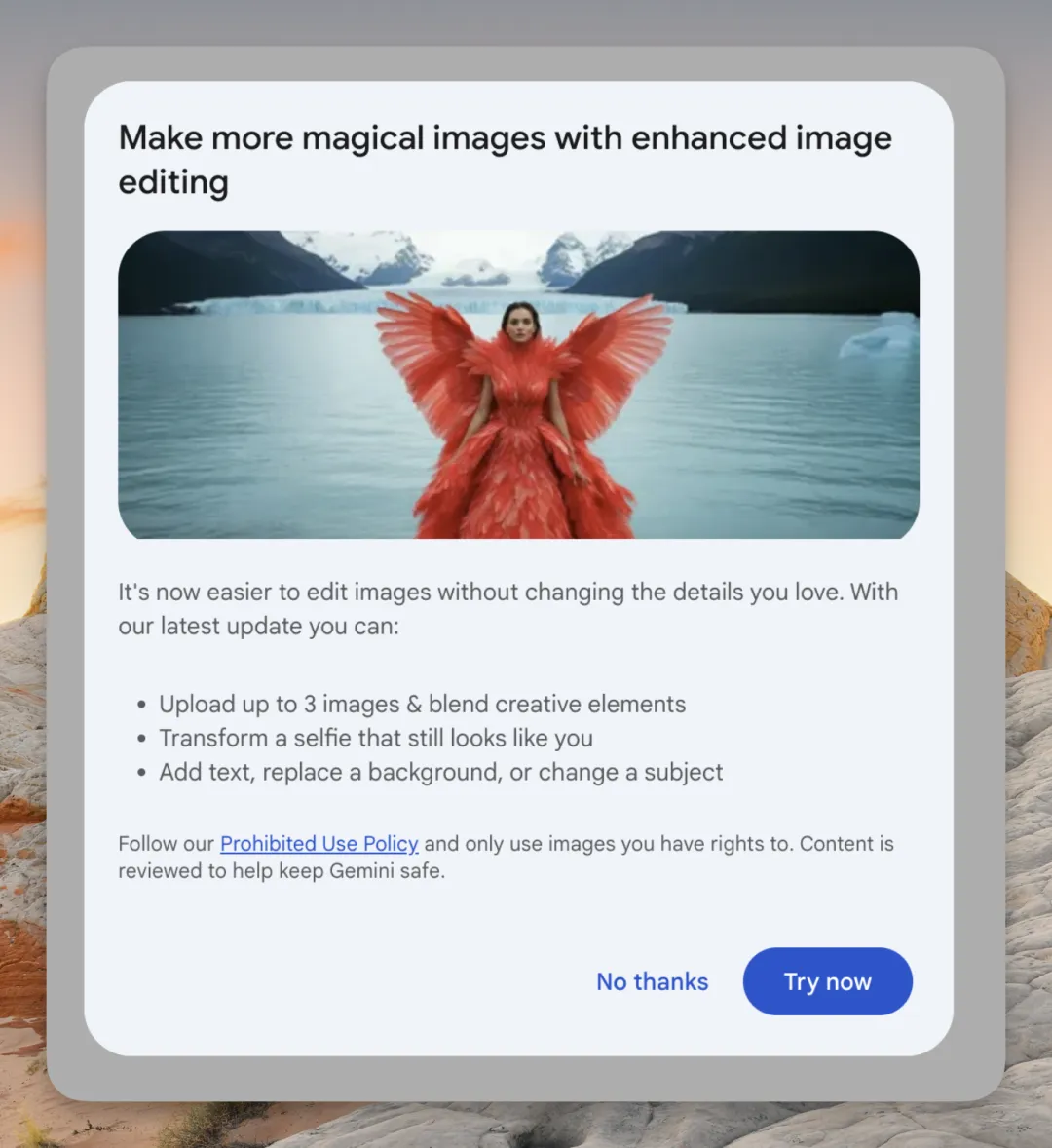Dismiss the dialog with No thanks
The height and width of the screenshot is (1148, 1052).
(652, 981)
